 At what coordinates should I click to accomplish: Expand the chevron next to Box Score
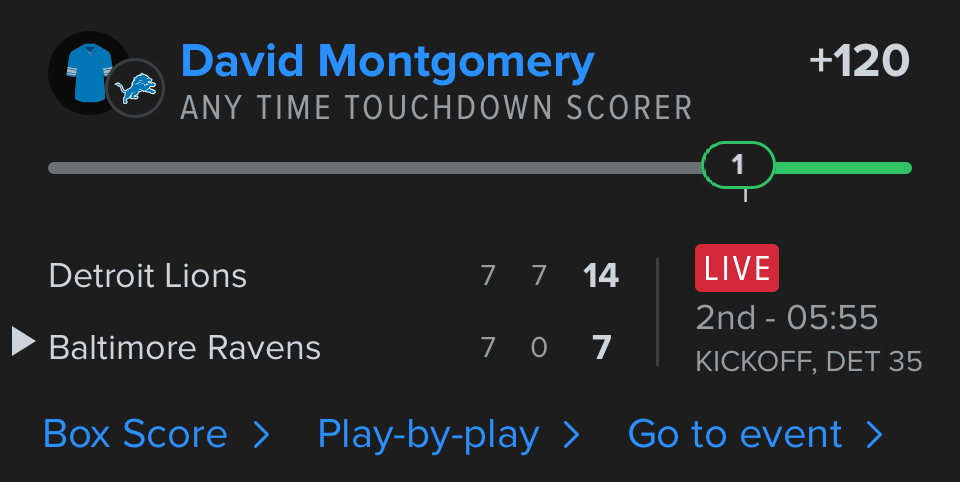click(261, 434)
